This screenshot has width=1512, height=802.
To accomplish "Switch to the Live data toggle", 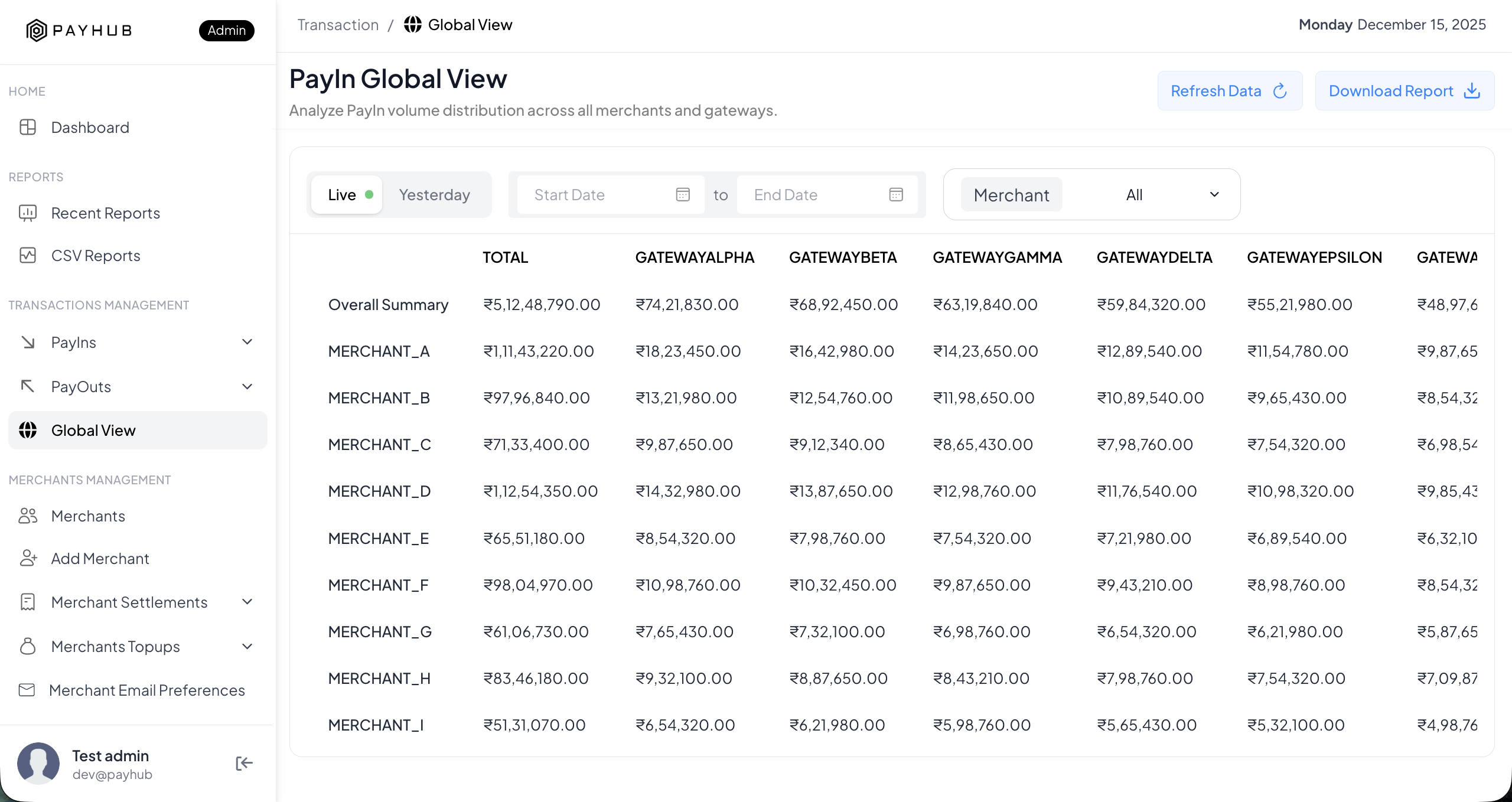I will (x=347, y=195).
